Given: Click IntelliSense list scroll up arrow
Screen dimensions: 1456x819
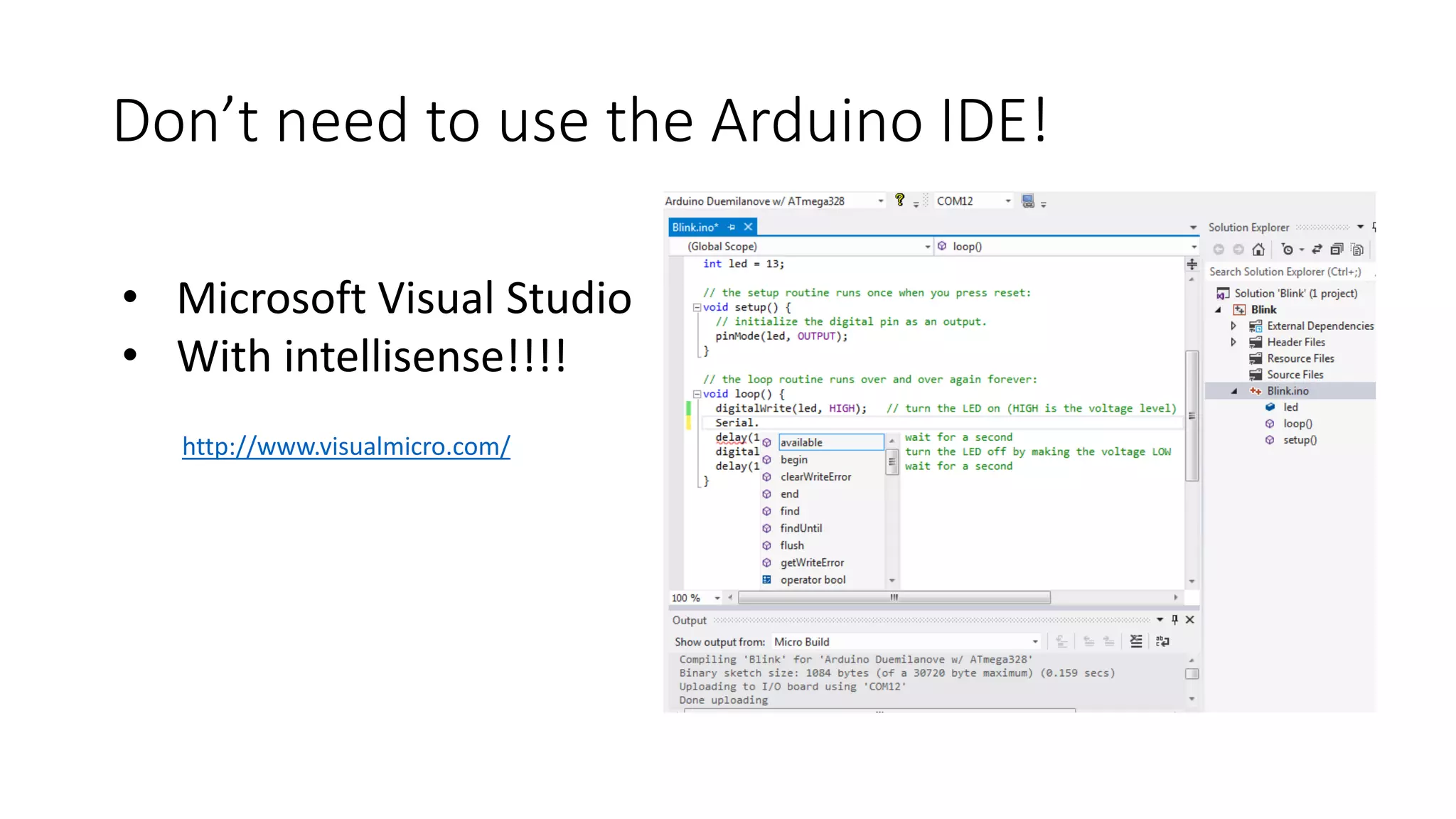Looking at the screenshot, I should coord(892,441).
